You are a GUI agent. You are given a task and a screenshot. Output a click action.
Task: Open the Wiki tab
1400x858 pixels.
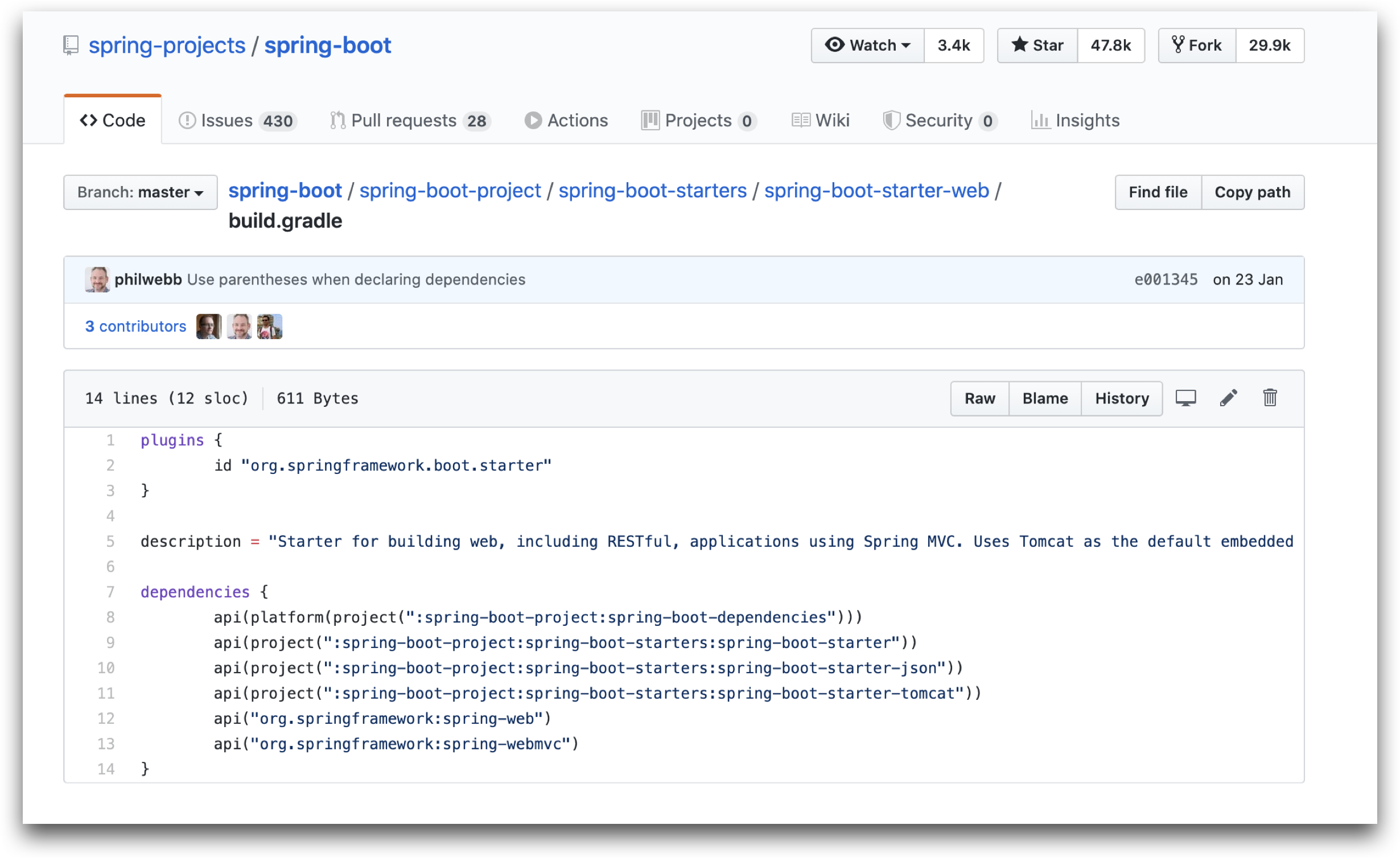click(x=821, y=120)
